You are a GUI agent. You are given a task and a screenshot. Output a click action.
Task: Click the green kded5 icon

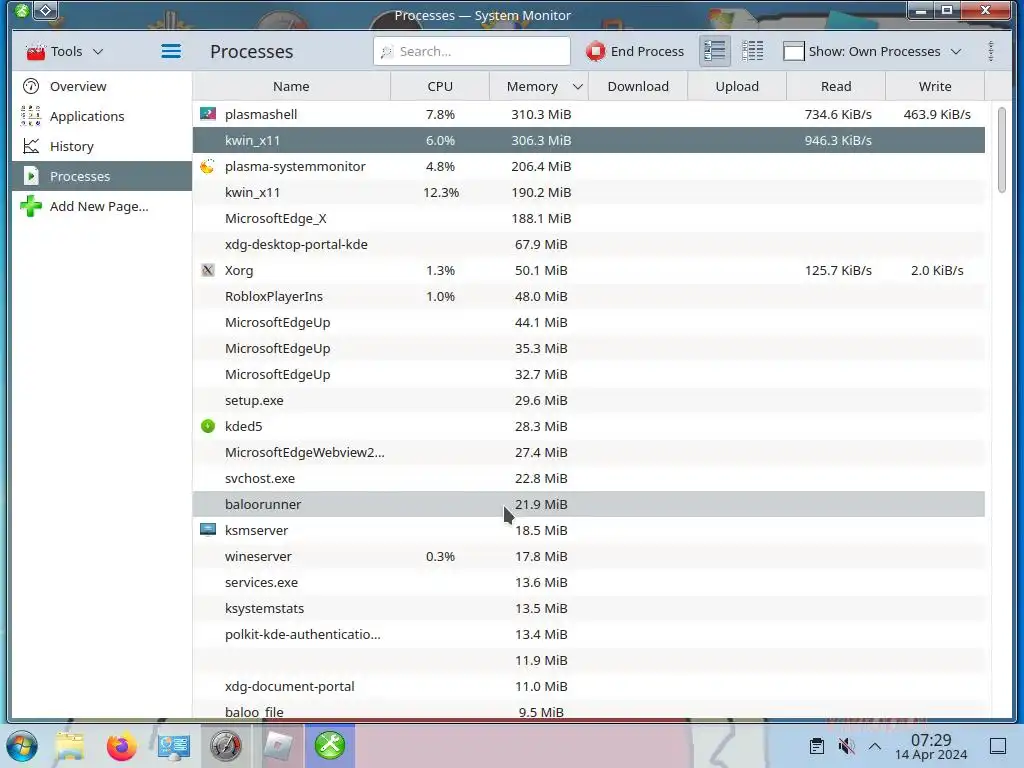[208, 426]
